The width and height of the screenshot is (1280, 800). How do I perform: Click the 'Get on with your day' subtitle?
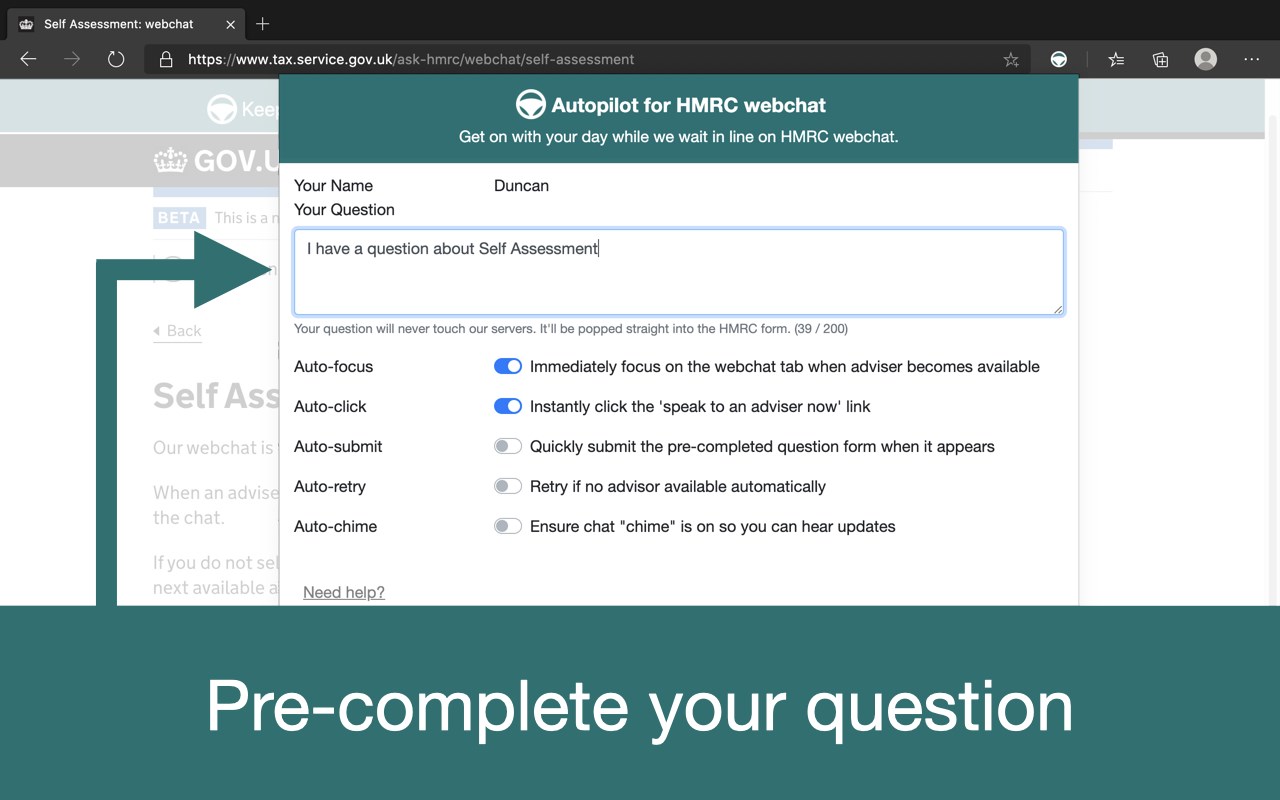pos(679,137)
